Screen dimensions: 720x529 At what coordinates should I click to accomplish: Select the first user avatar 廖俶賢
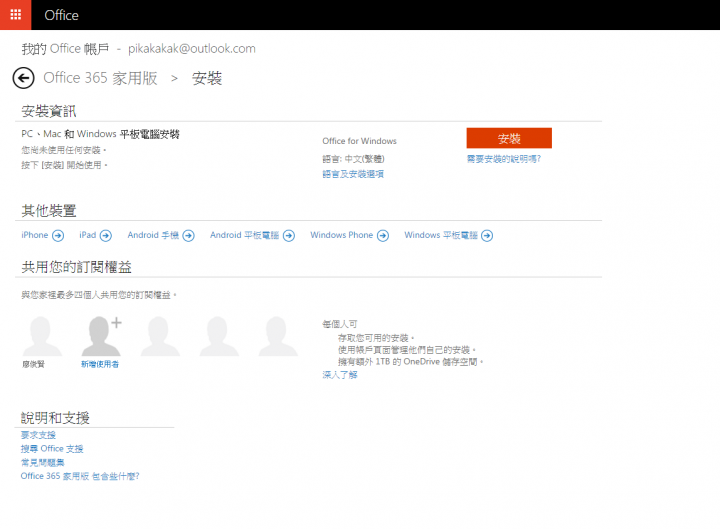(42, 336)
